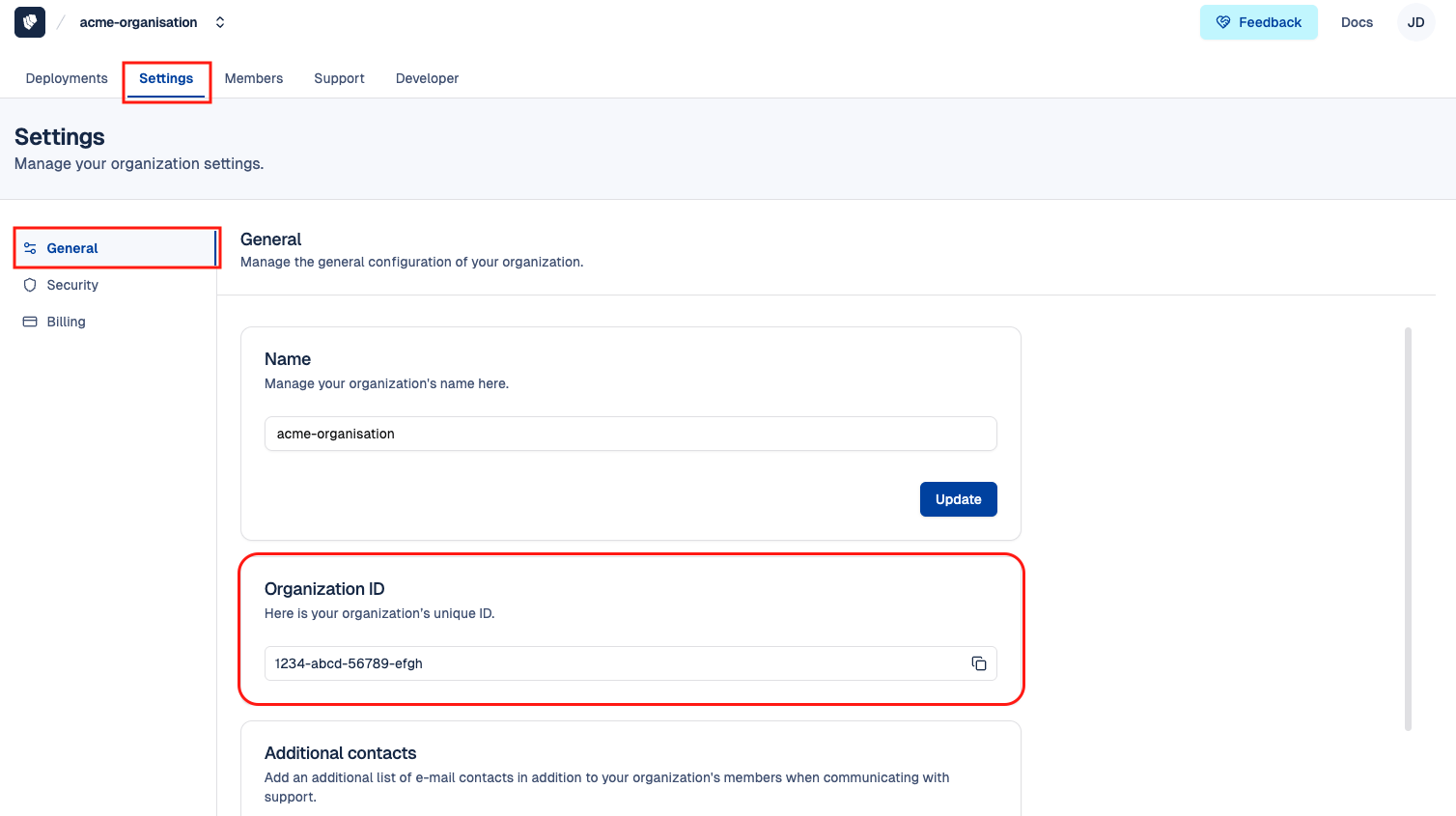Copy the Organization ID with the copy icon
1456x816 pixels.
978,663
